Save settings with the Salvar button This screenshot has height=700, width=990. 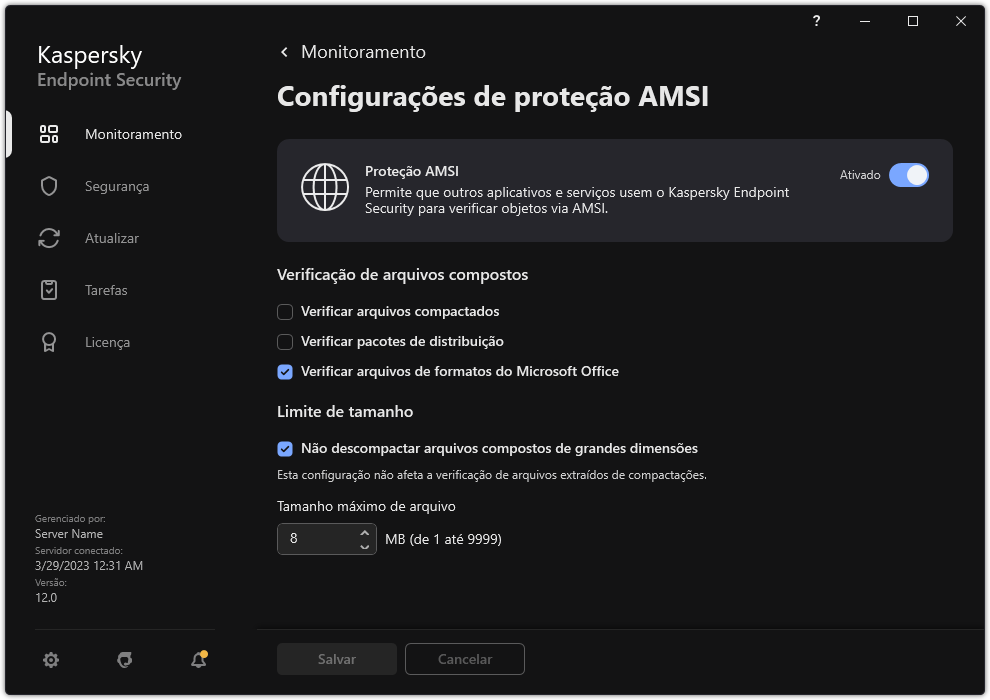(x=336, y=659)
